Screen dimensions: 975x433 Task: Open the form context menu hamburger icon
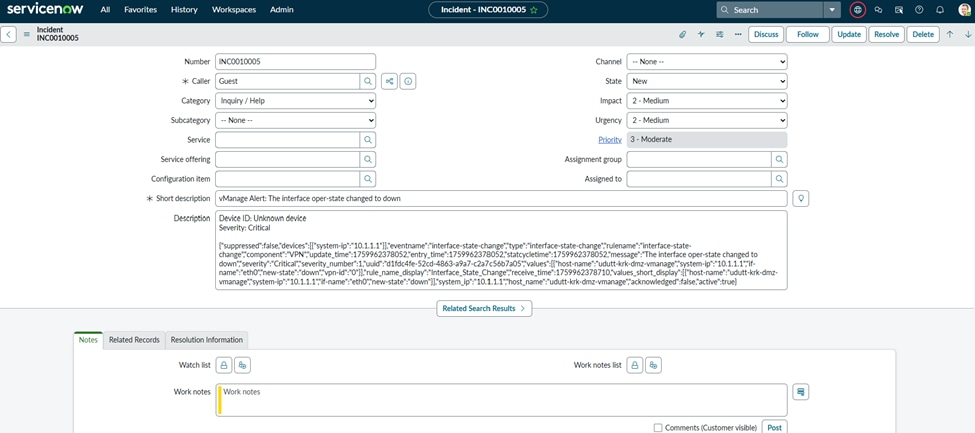[27, 34]
